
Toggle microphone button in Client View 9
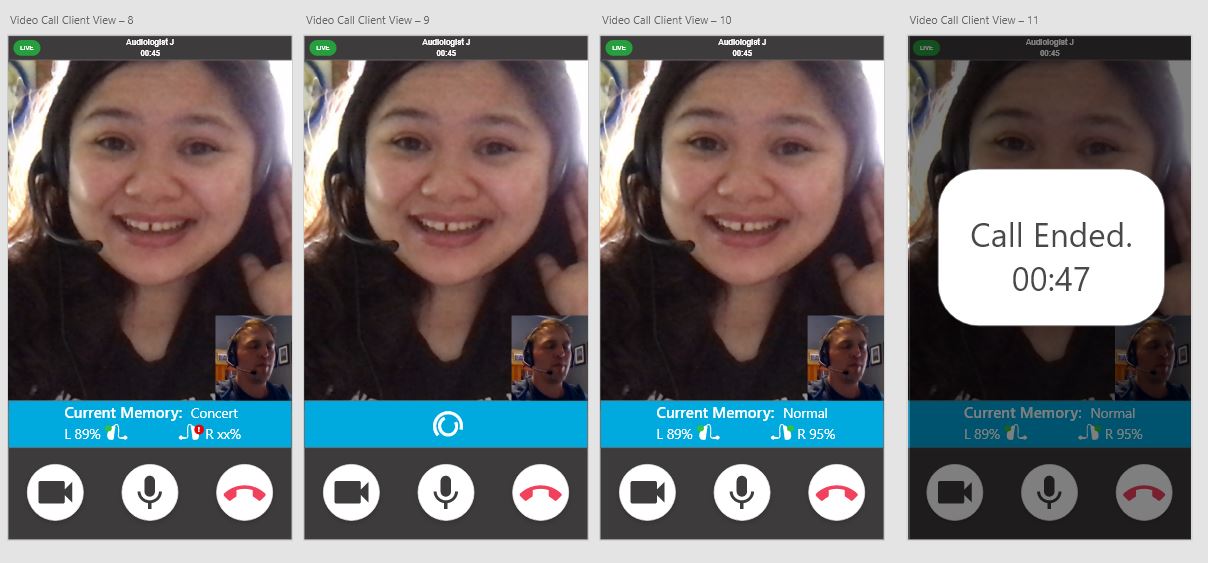pyautogui.click(x=446, y=493)
